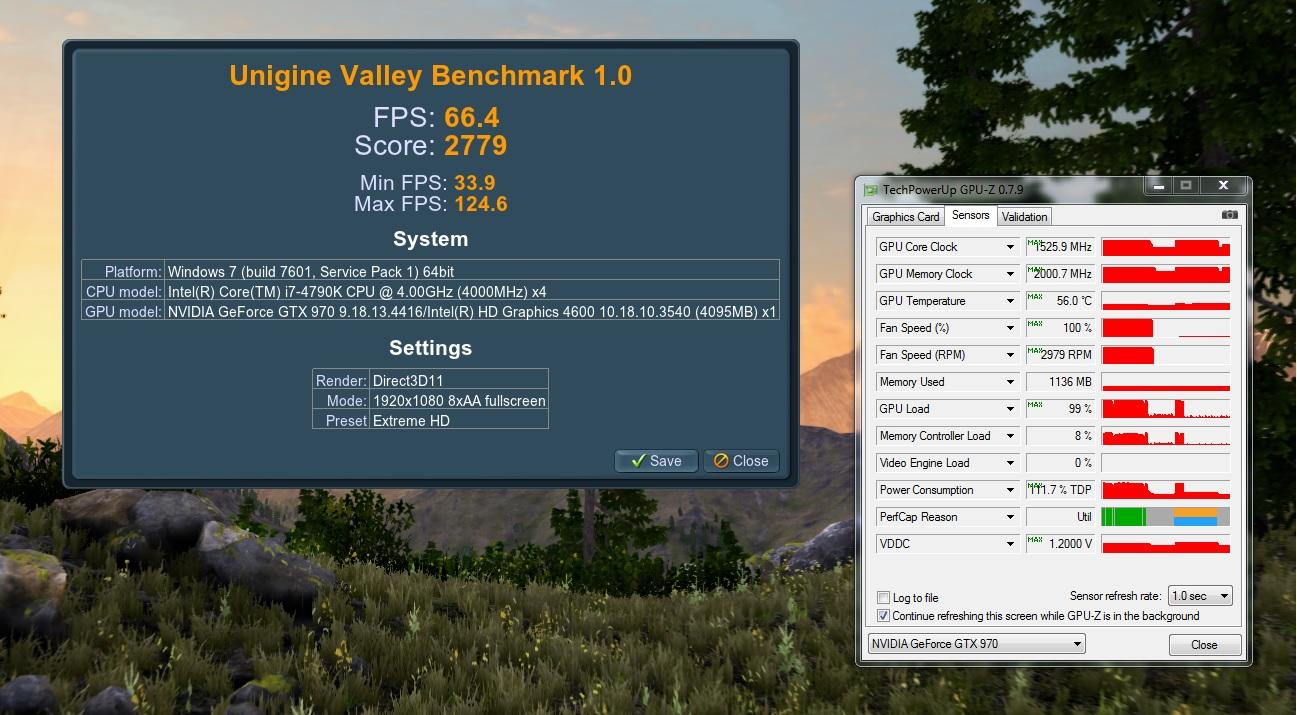Click the Memory Used 1136 MB value
The image size is (1297, 715).
1061,382
